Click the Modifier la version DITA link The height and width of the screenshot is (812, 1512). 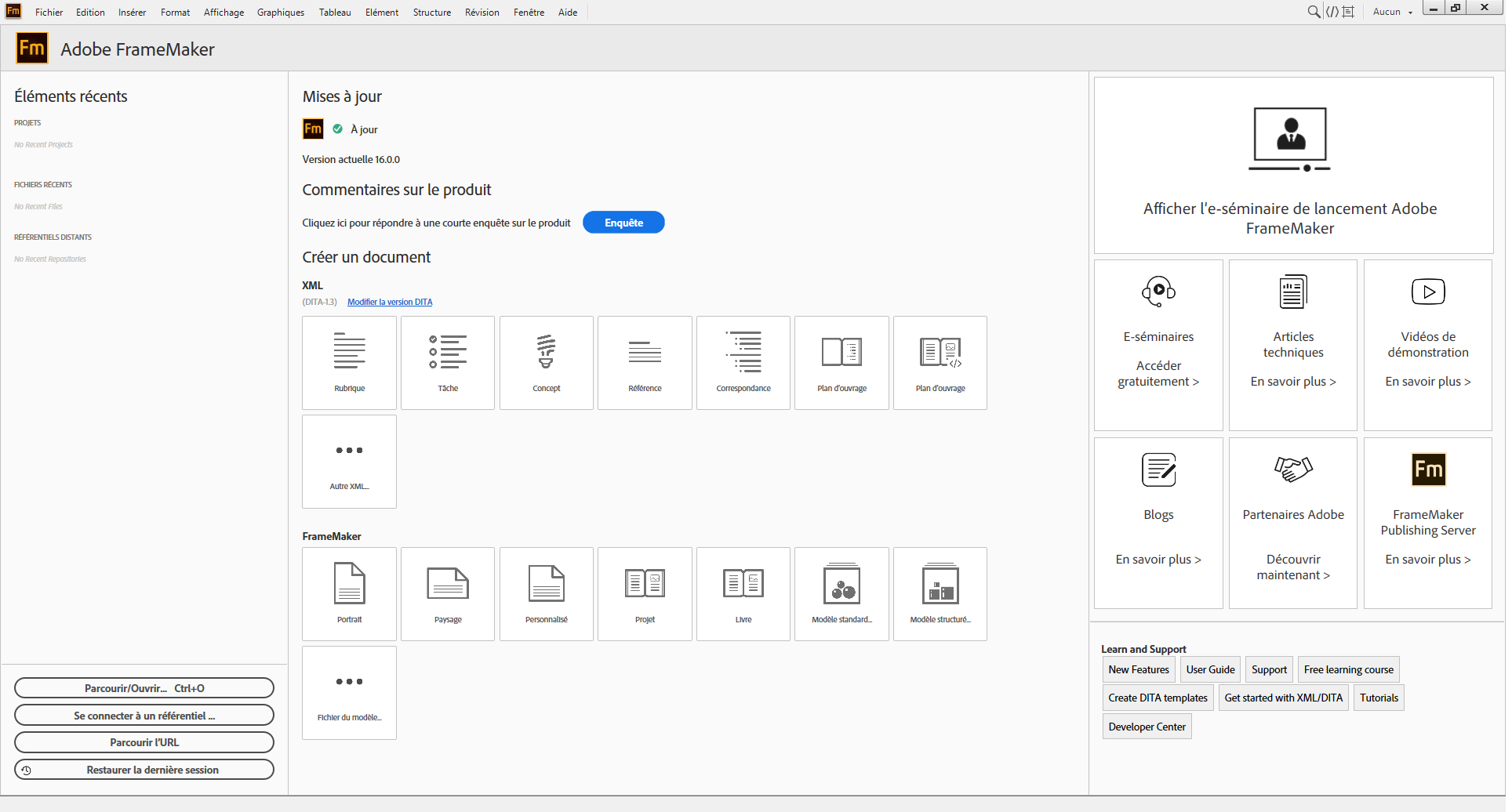coord(390,302)
